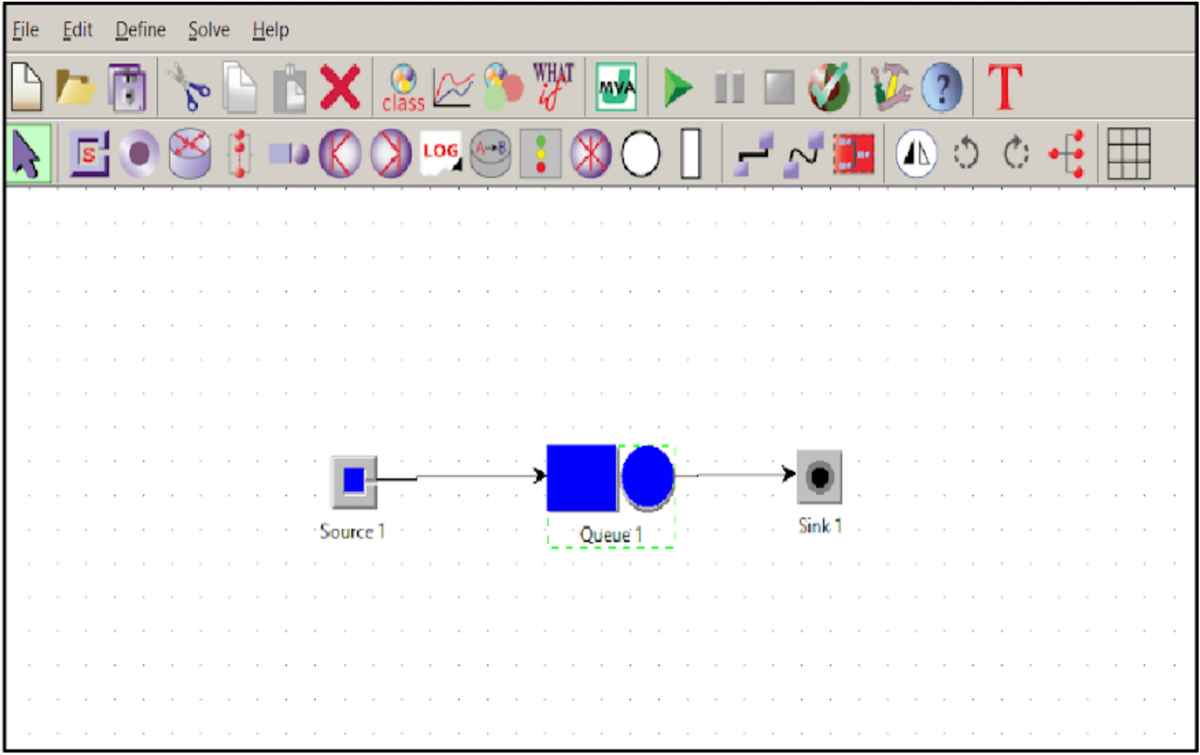Select the Sink 1 station on canvas

[819, 477]
